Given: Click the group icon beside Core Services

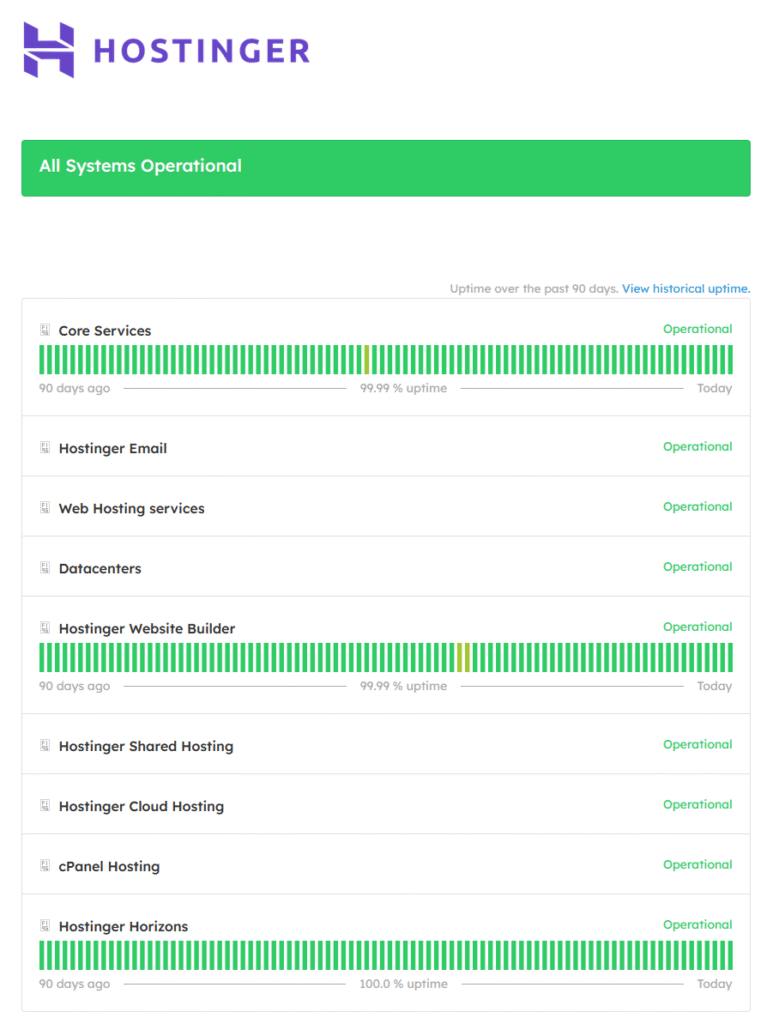Looking at the screenshot, I should point(45,329).
